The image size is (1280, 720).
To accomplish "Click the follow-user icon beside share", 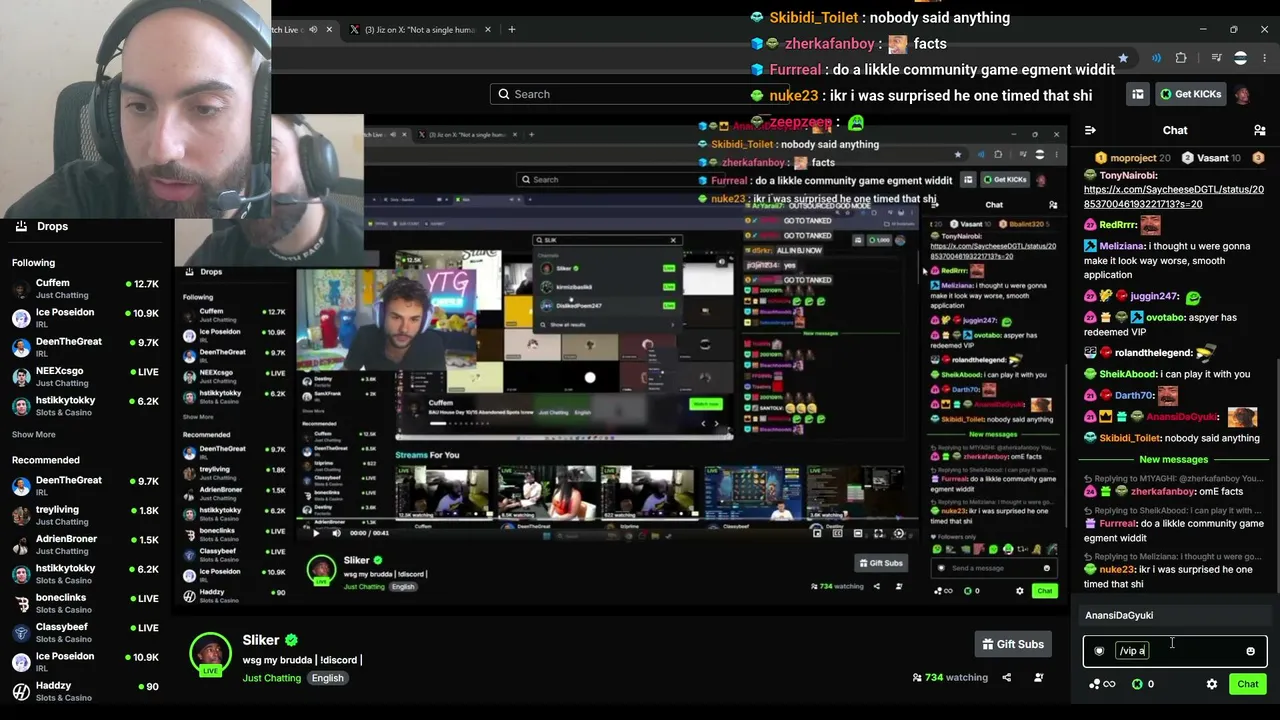I will pos(1039,677).
